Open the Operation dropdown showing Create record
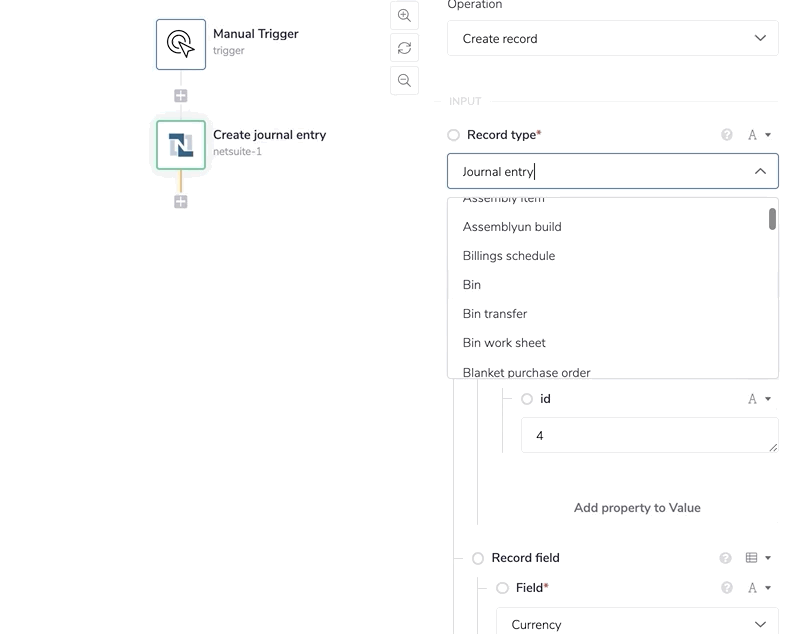The width and height of the screenshot is (792, 634). (612, 39)
